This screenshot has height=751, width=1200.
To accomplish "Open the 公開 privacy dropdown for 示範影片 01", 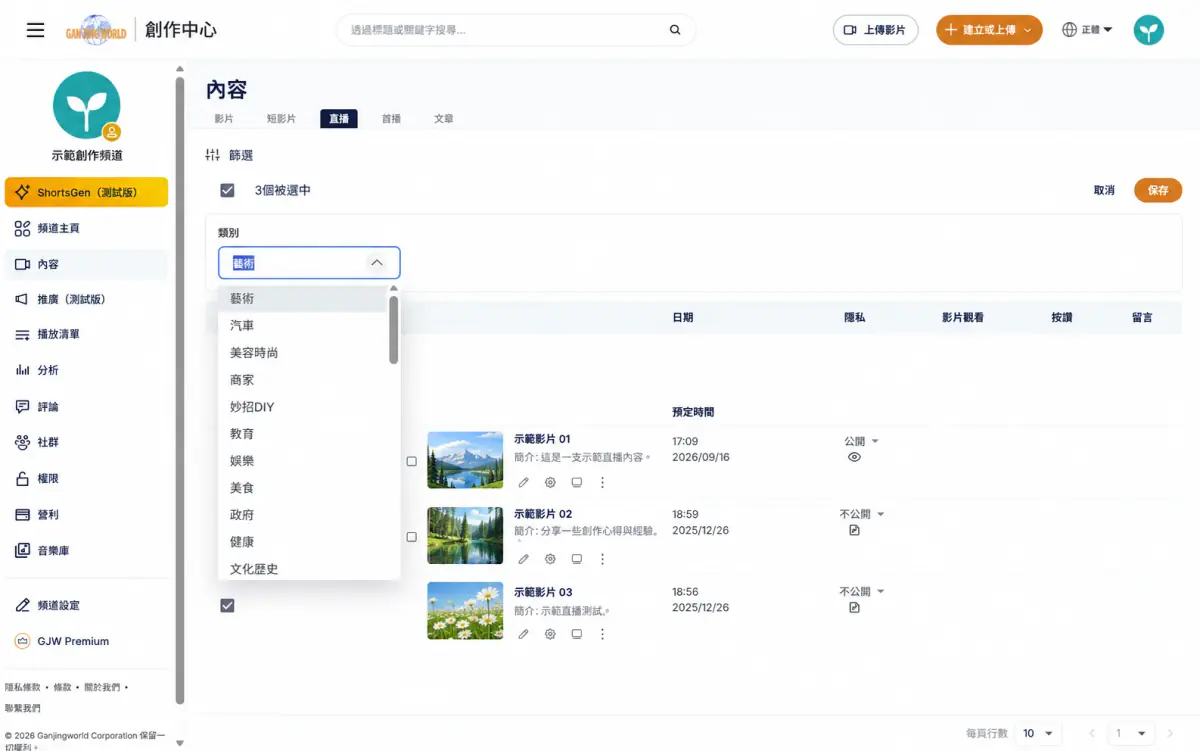I will pyautogui.click(x=861, y=441).
